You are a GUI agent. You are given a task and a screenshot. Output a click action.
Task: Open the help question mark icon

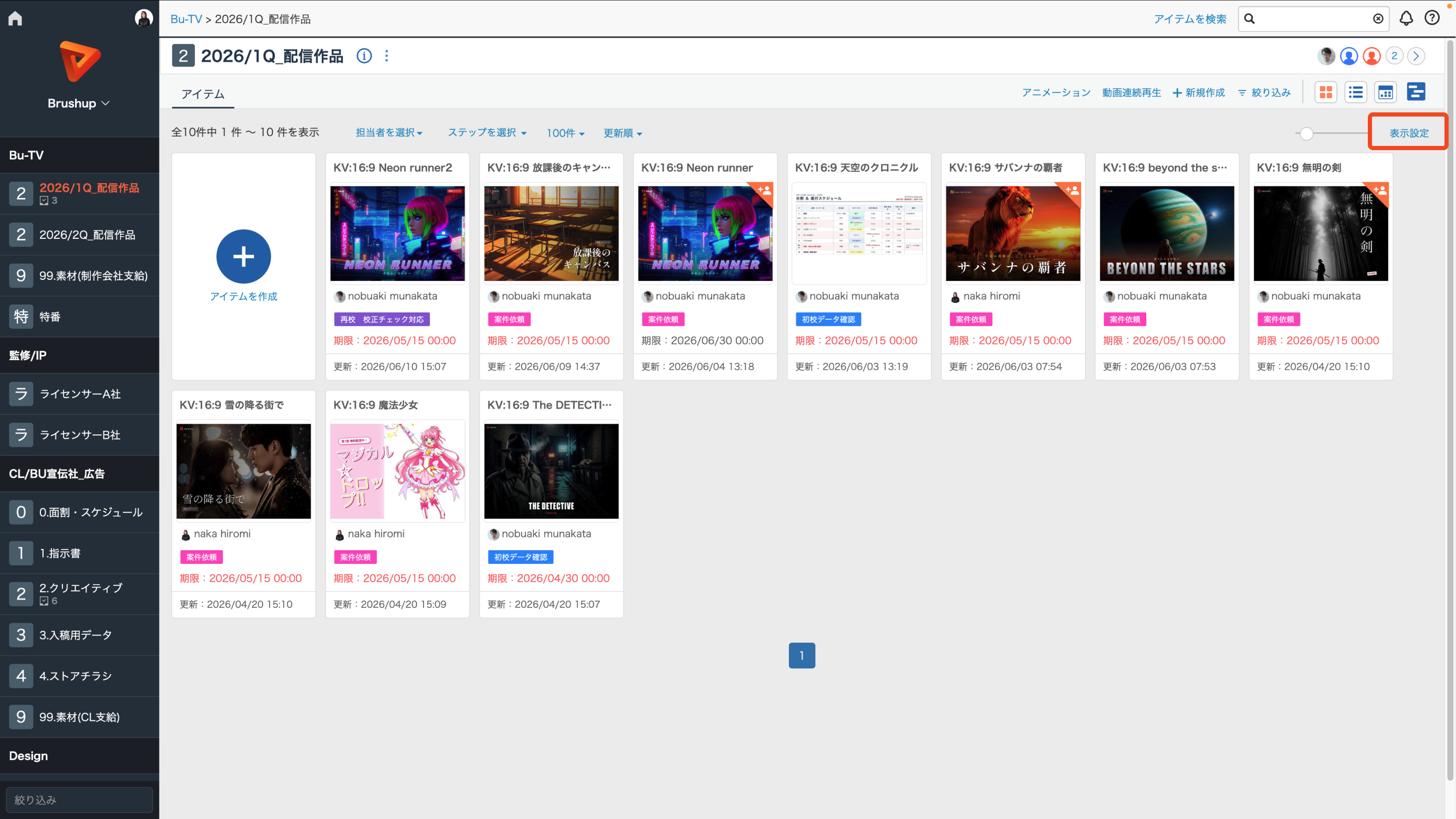pyautogui.click(x=1432, y=18)
